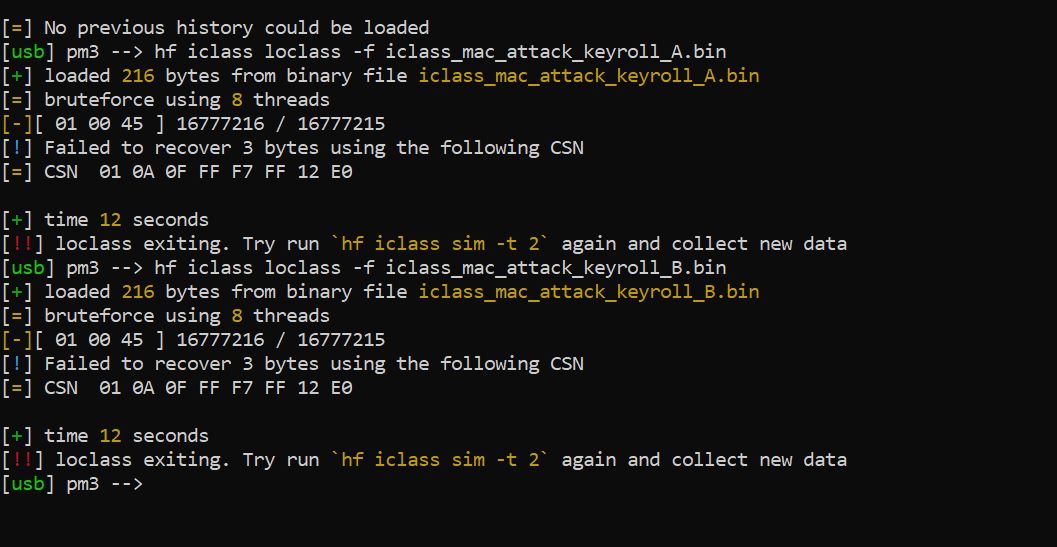Click the first red [!!] error marker
The height and width of the screenshot is (547, 1057).
coord(22,243)
